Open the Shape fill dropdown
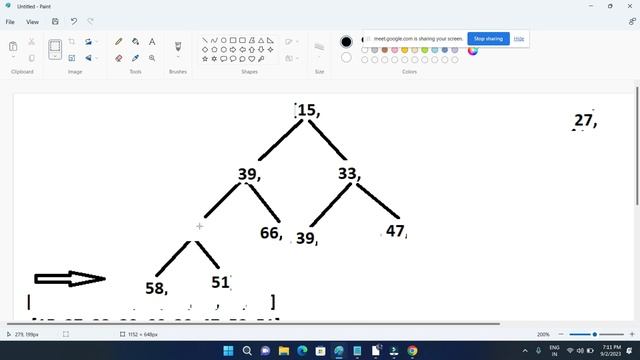The height and width of the screenshot is (360, 640). [291, 59]
